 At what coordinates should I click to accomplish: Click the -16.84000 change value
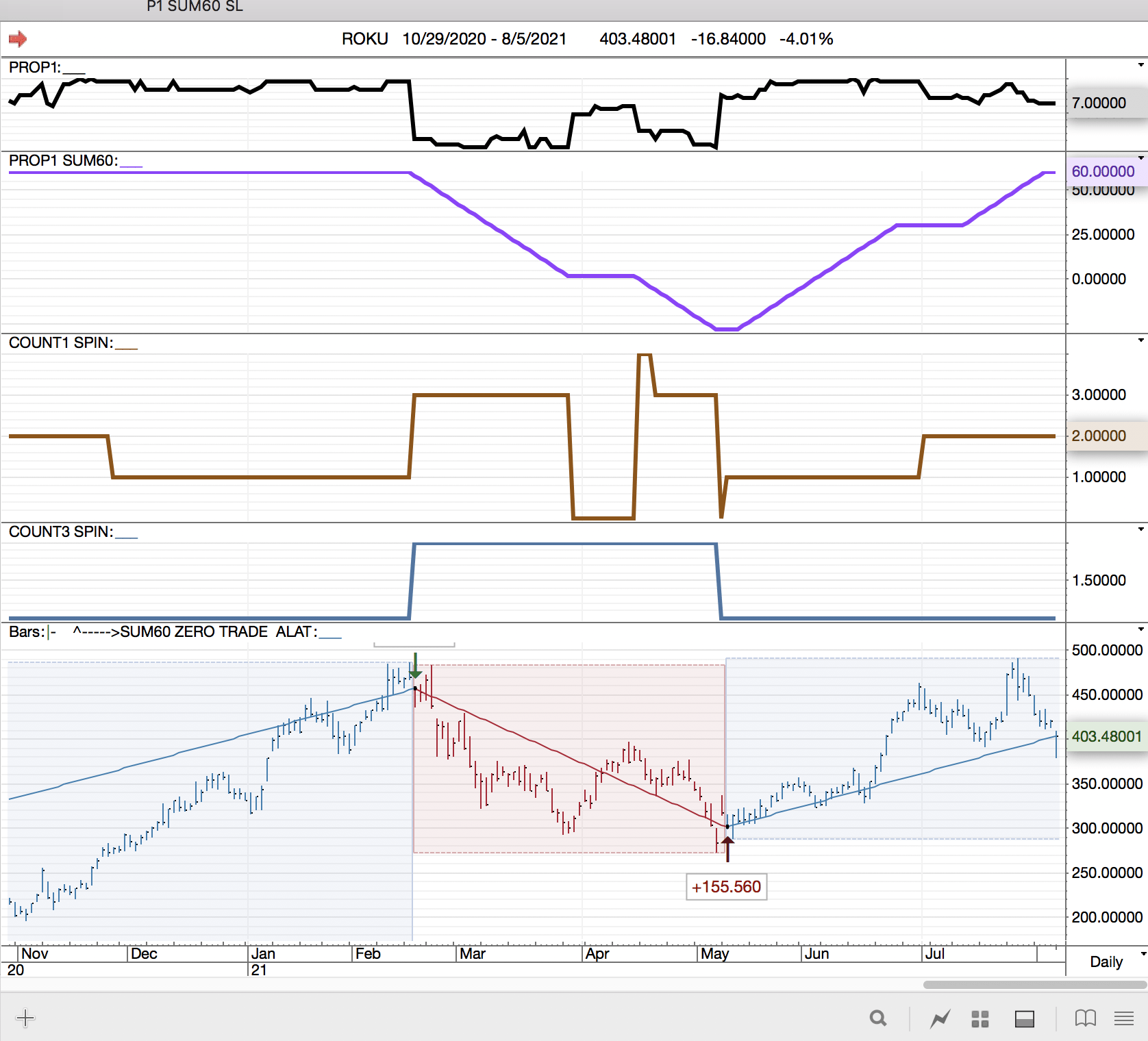(x=728, y=39)
